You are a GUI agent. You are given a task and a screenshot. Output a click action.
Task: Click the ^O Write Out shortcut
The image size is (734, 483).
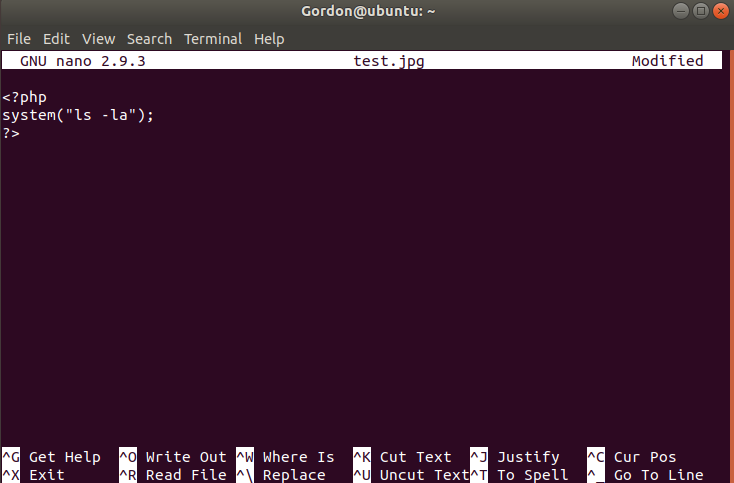coord(173,457)
